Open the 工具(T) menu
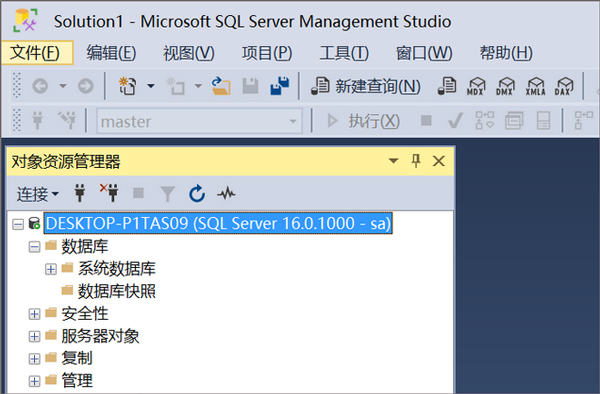Viewport: 600px width, 394px height. click(344, 53)
